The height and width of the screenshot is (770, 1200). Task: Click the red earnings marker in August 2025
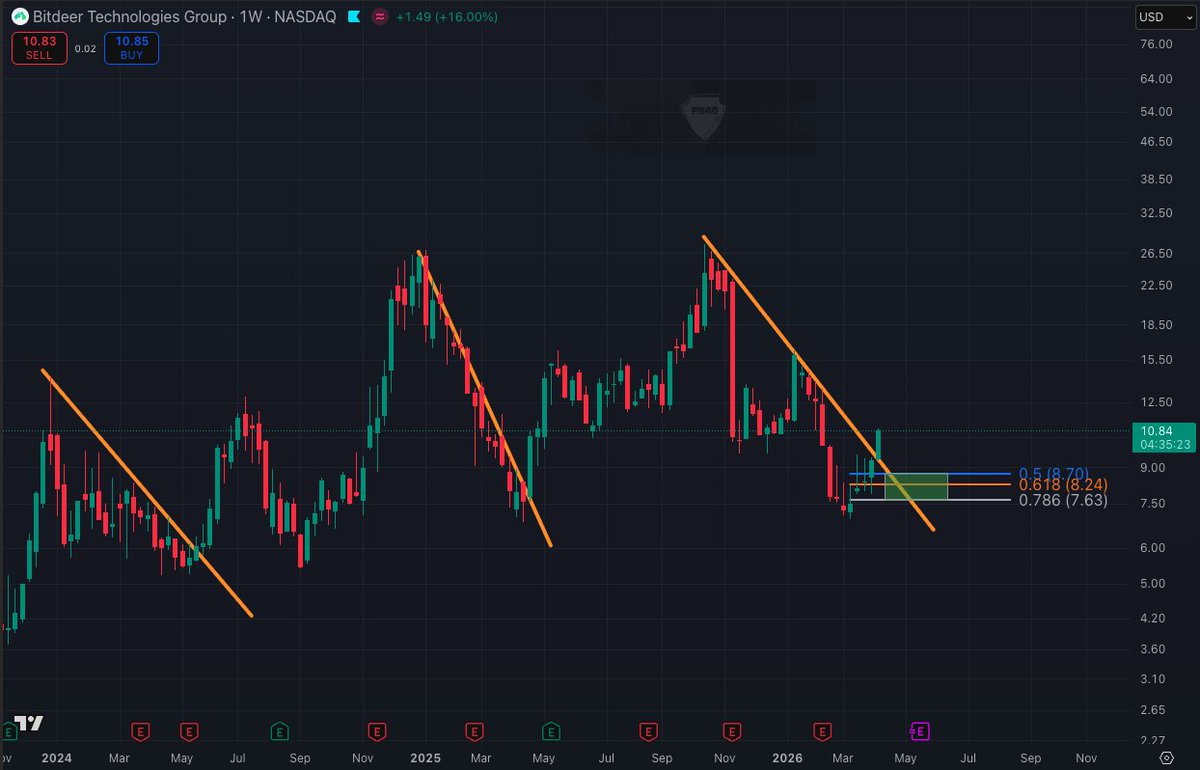pos(648,732)
